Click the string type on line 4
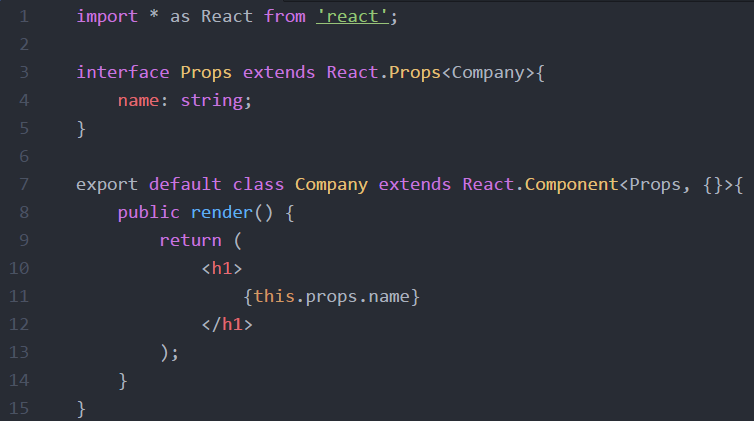The height and width of the screenshot is (421, 754). [212, 101]
